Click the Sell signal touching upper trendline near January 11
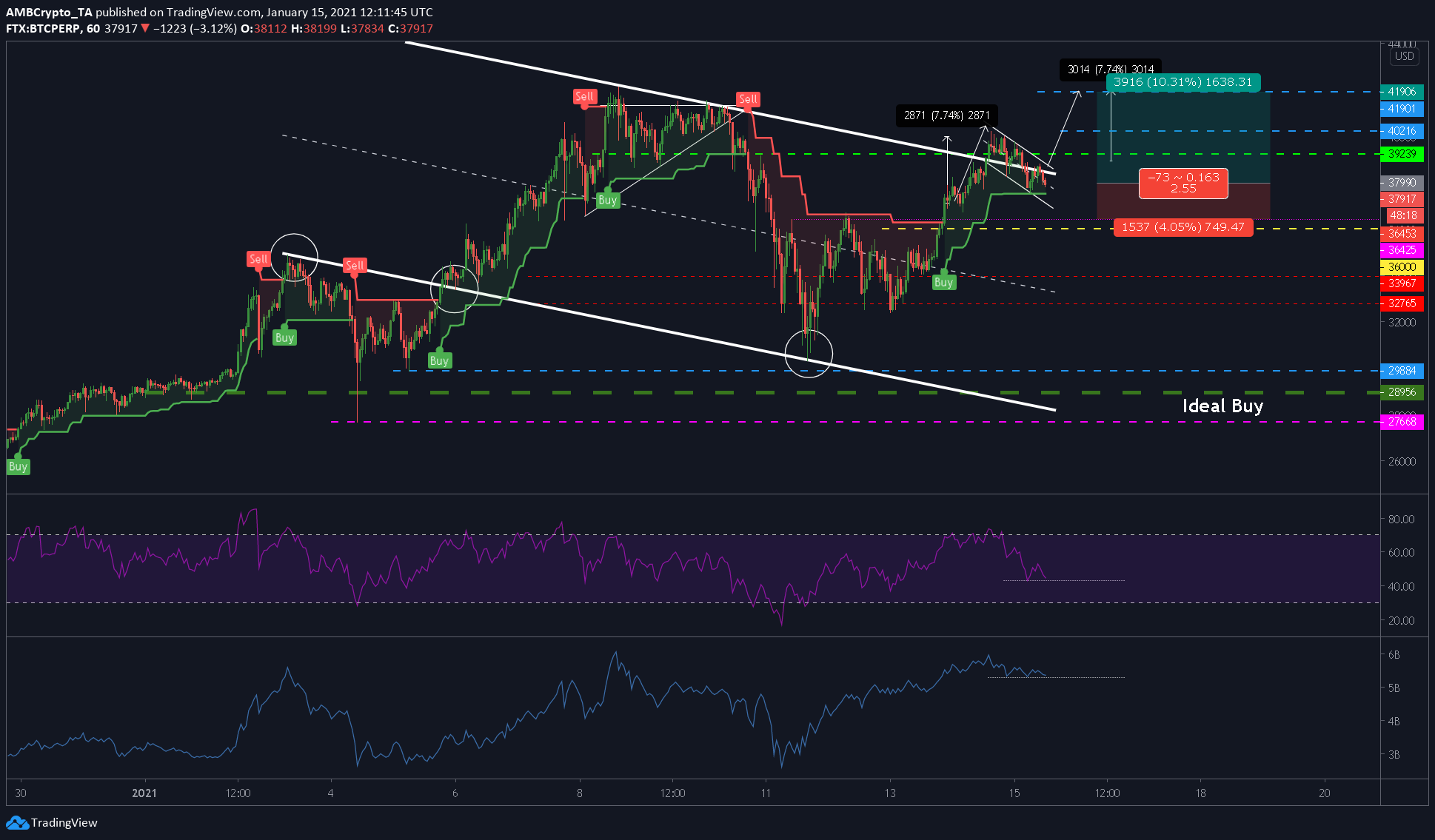This screenshot has width=1435, height=840. click(748, 99)
